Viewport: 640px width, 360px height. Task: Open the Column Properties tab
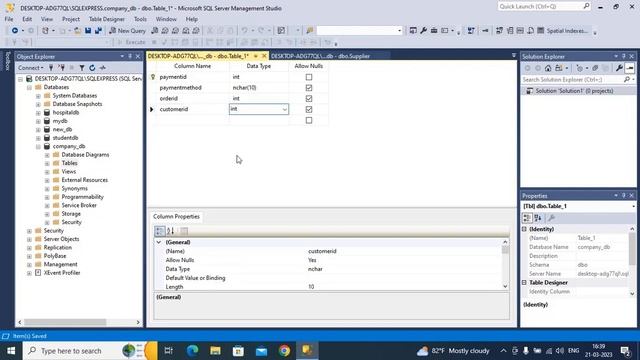point(176,217)
